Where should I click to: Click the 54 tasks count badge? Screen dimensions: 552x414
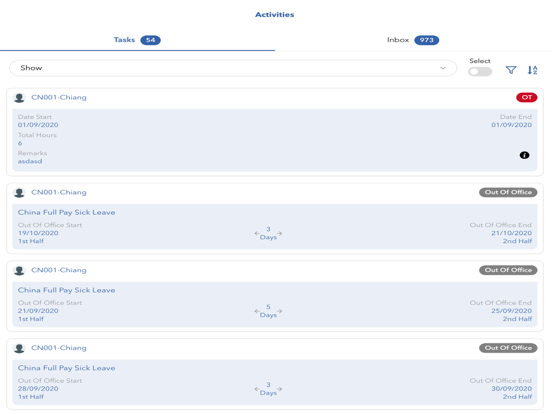[x=150, y=40]
